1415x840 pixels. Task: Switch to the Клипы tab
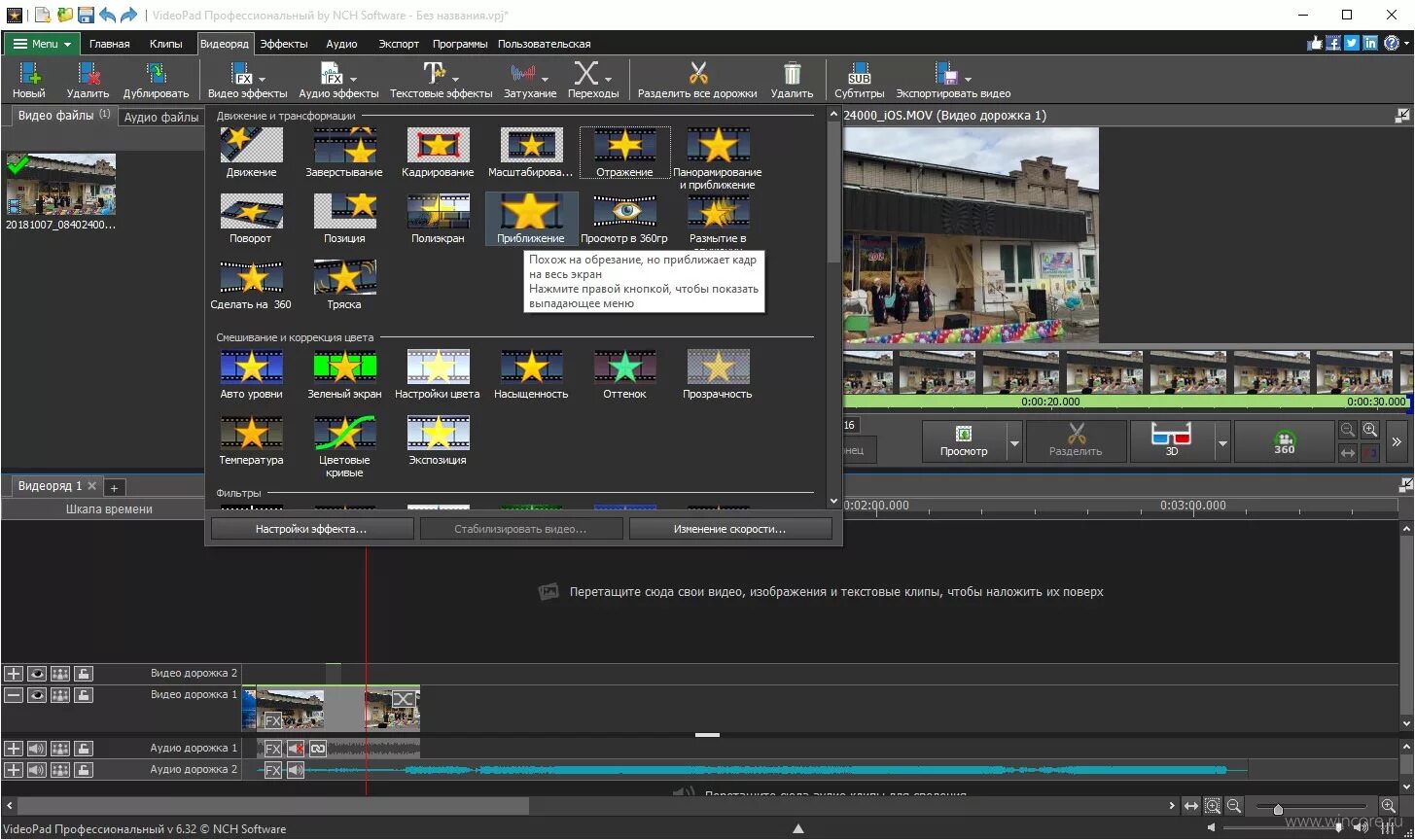(166, 44)
